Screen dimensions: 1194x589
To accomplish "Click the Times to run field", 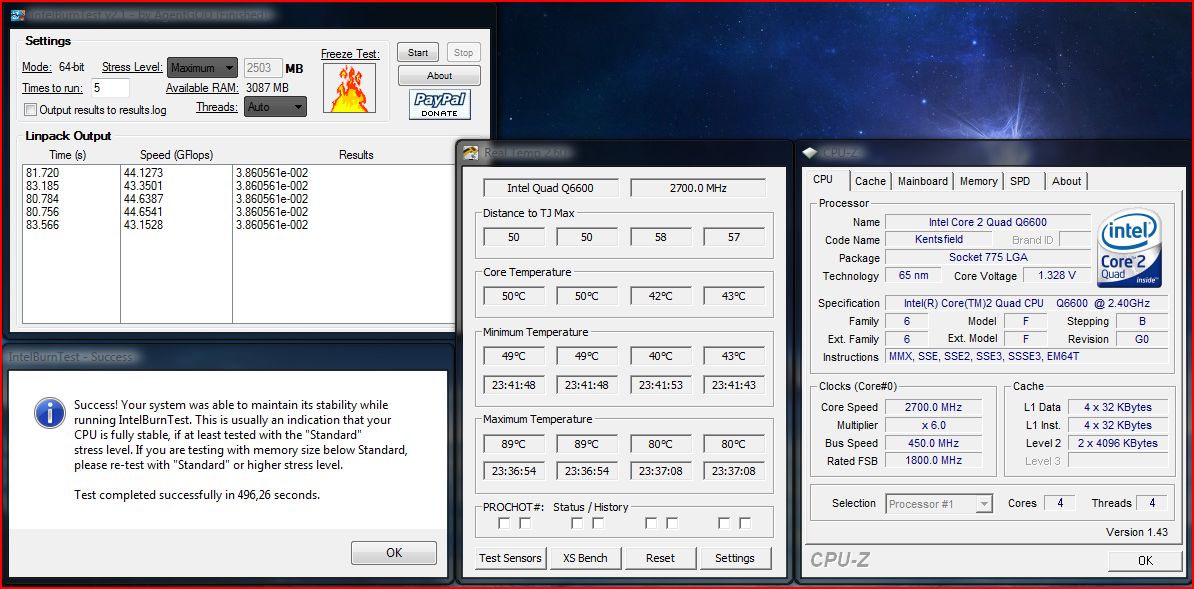I will (110, 88).
